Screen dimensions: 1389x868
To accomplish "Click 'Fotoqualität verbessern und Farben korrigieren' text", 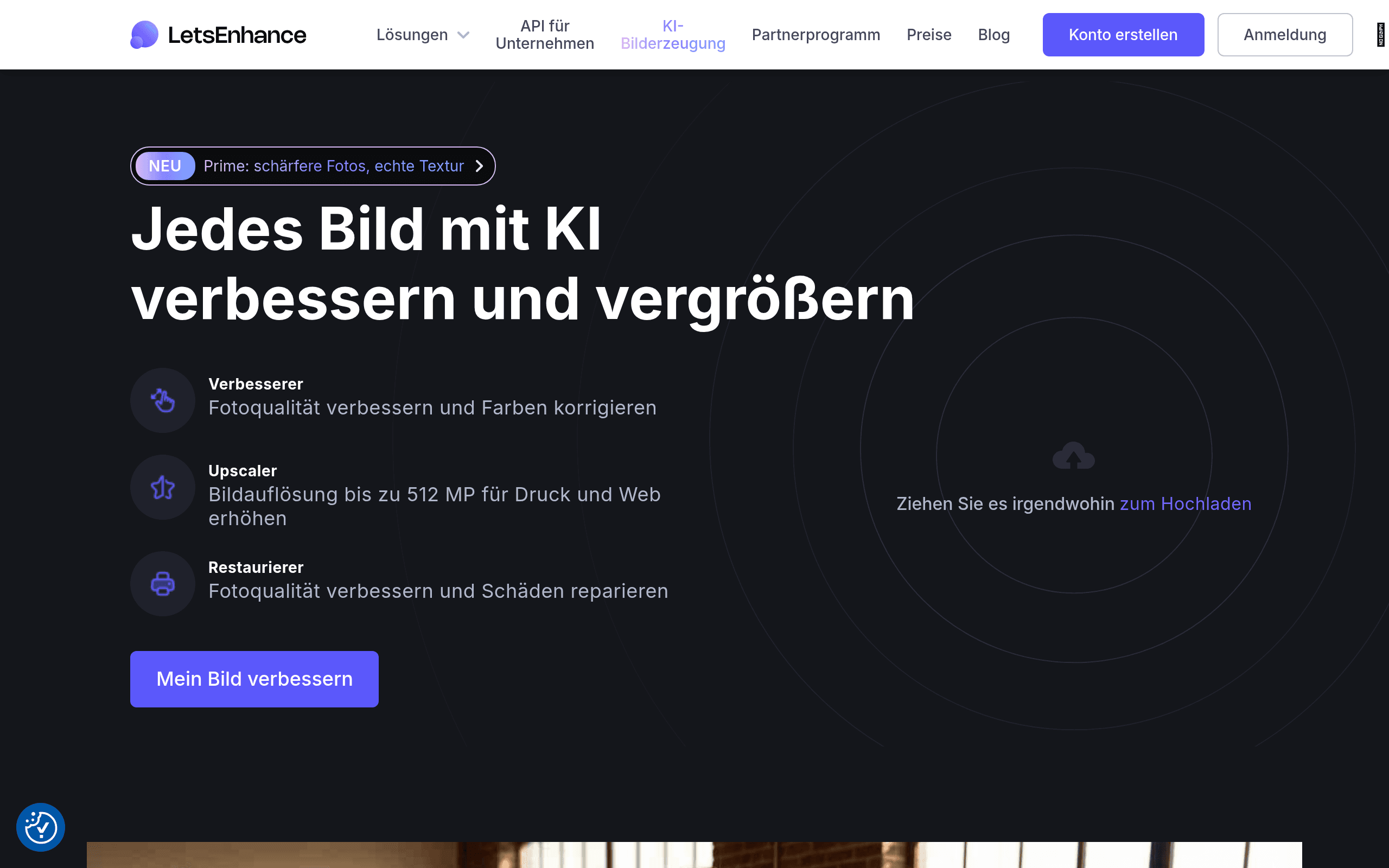I will tap(432, 407).
